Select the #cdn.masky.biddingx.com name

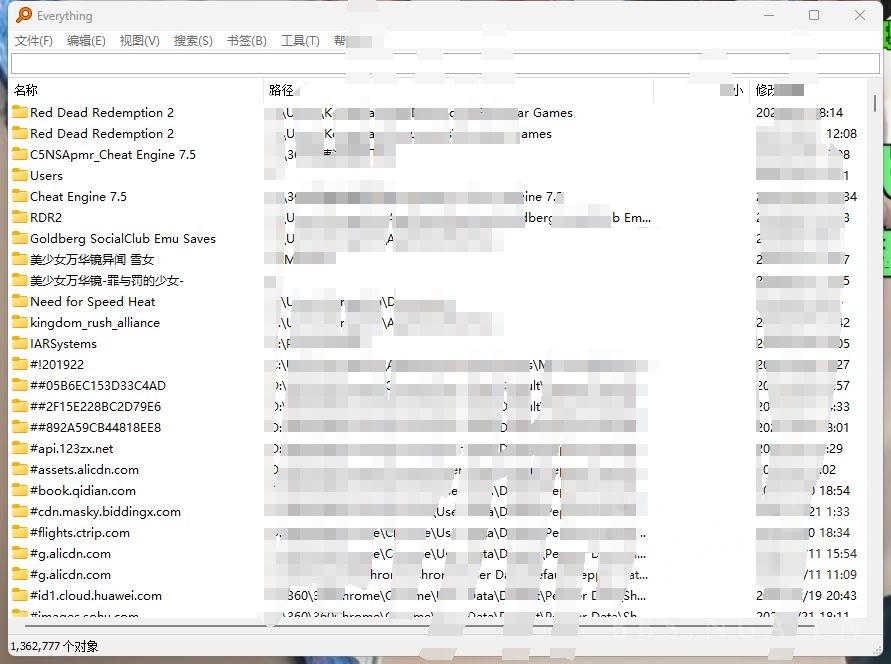106,512
